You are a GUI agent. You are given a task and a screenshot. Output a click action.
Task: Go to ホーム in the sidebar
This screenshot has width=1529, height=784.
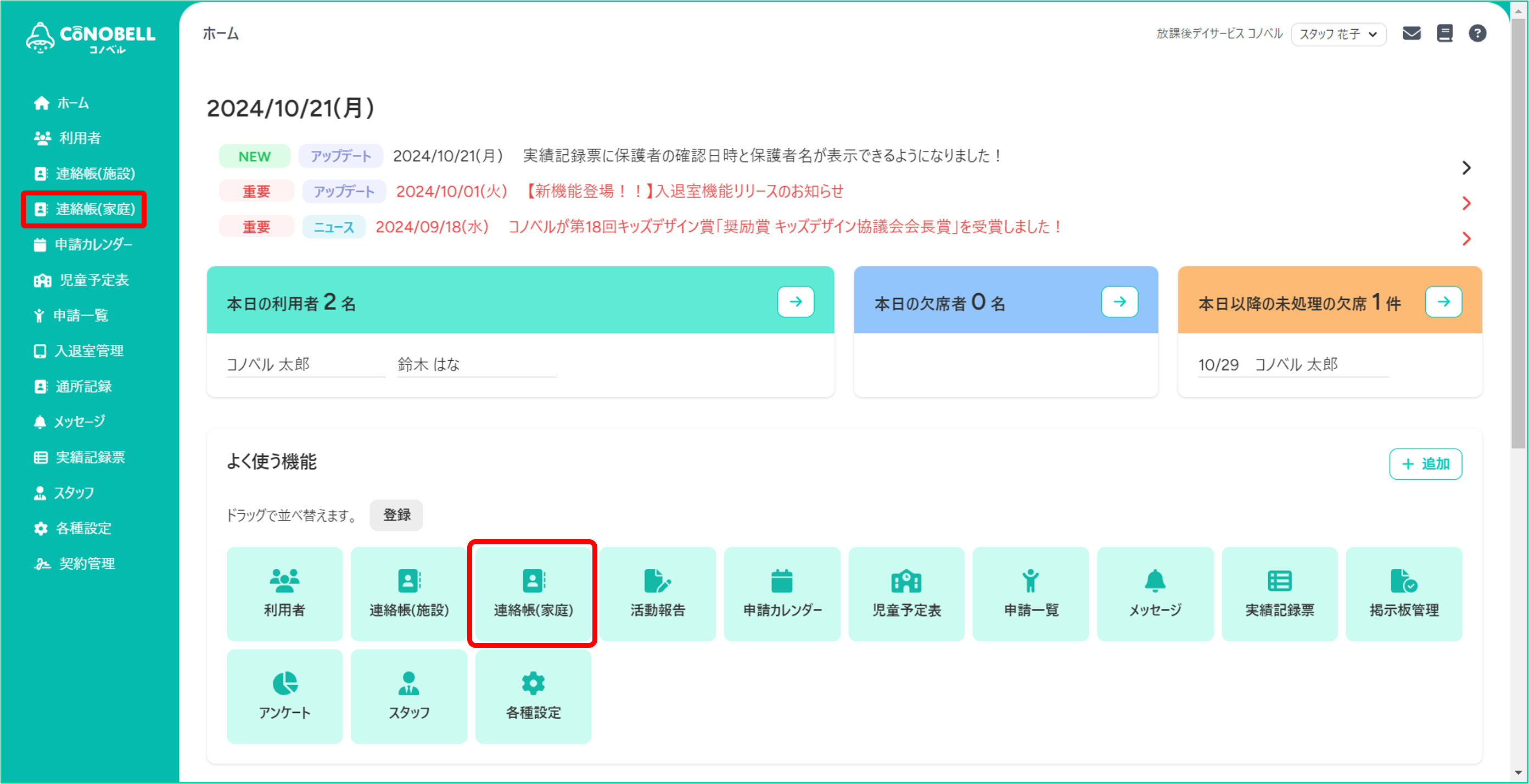(61, 103)
